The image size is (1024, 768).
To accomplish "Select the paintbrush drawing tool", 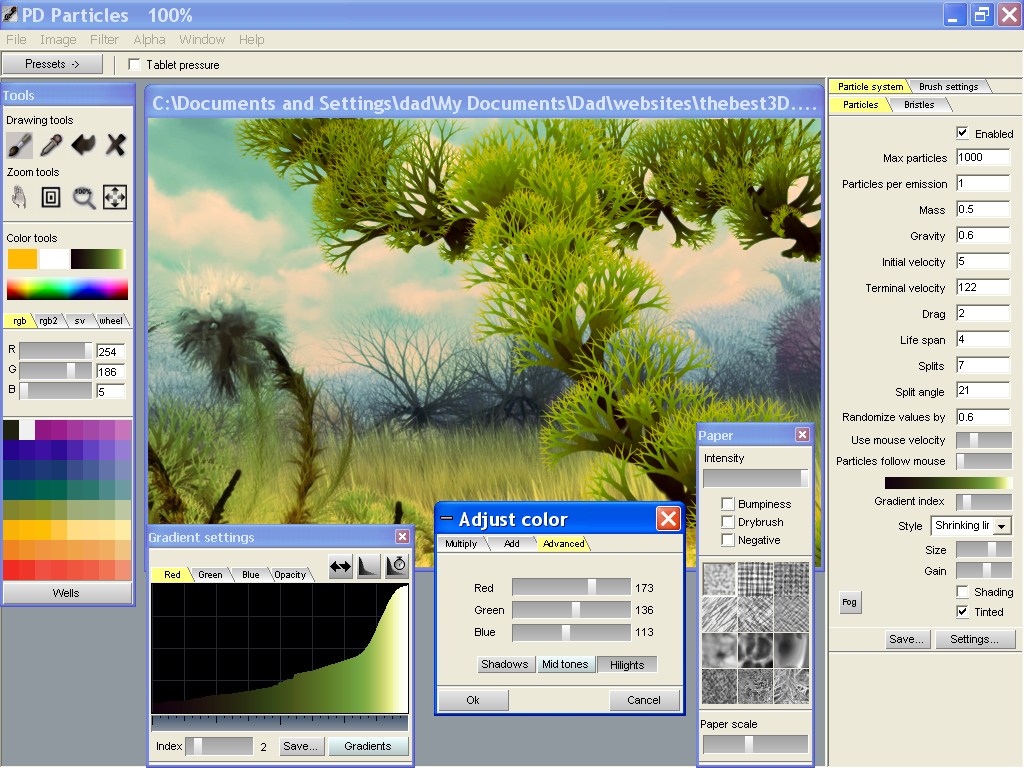I will 20,144.
